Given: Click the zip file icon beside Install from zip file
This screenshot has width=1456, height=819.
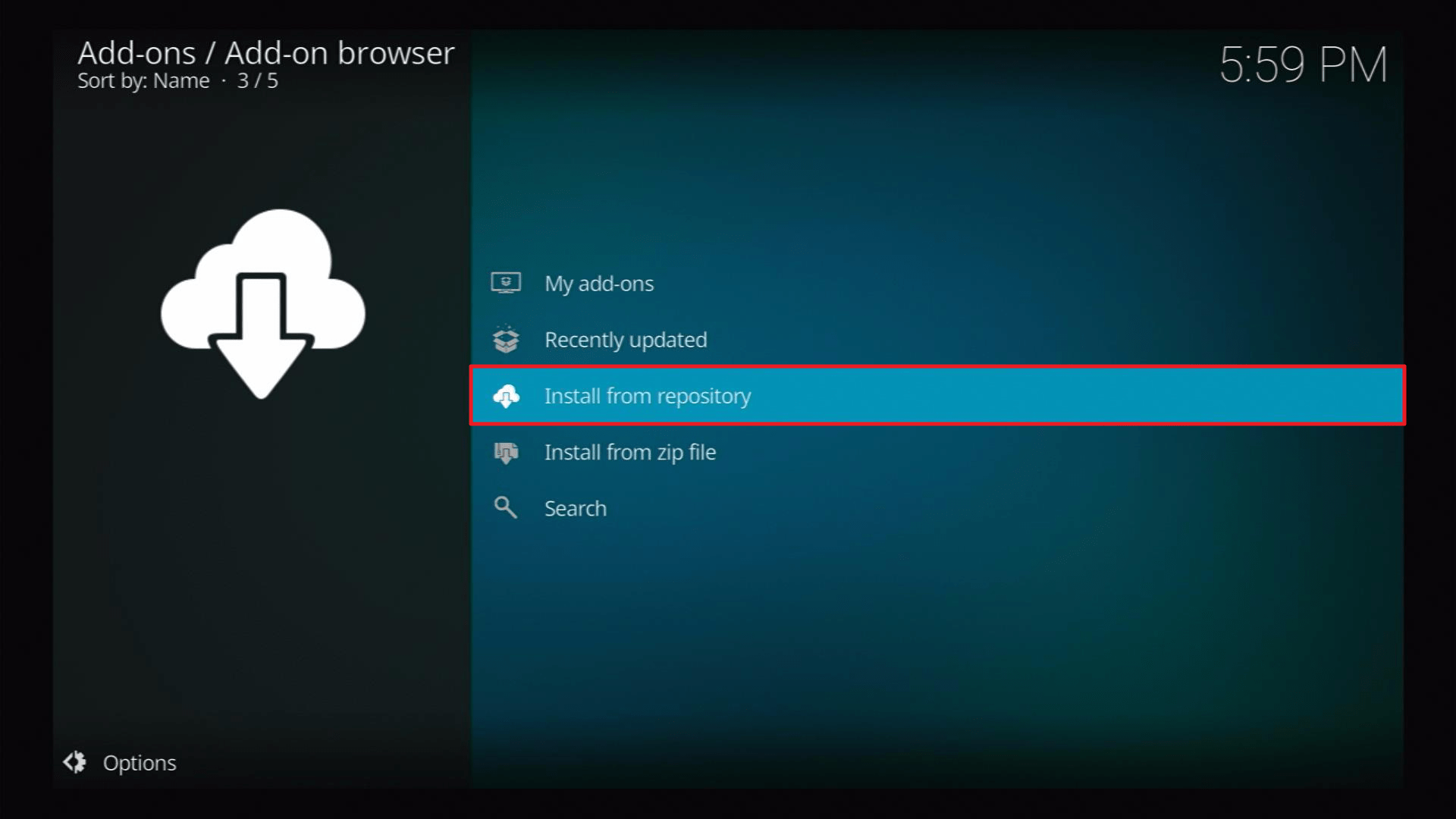Looking at the screenshot, I should [x=506, y=453].
